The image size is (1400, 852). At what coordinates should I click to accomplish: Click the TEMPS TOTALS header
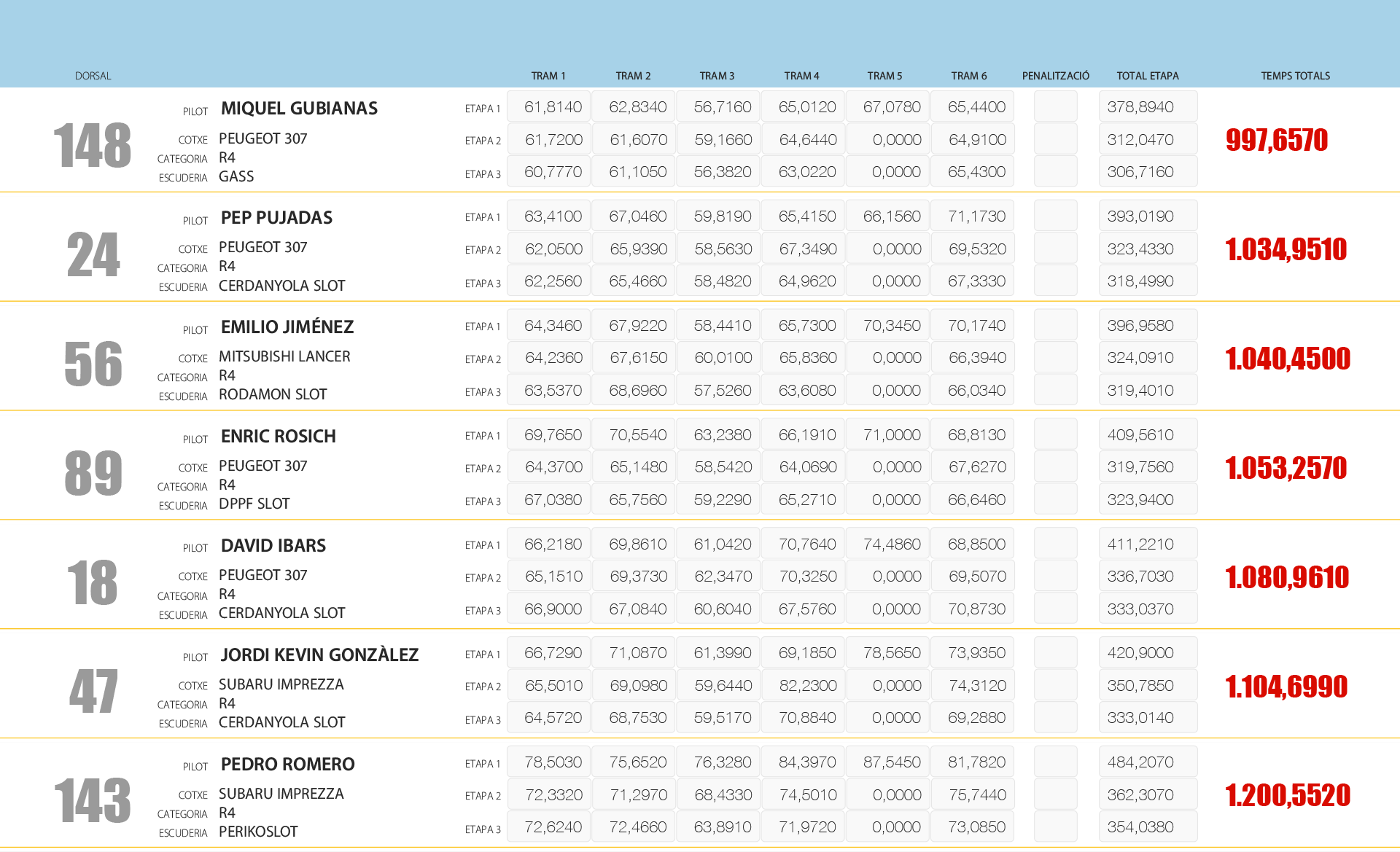point(1295,76)
